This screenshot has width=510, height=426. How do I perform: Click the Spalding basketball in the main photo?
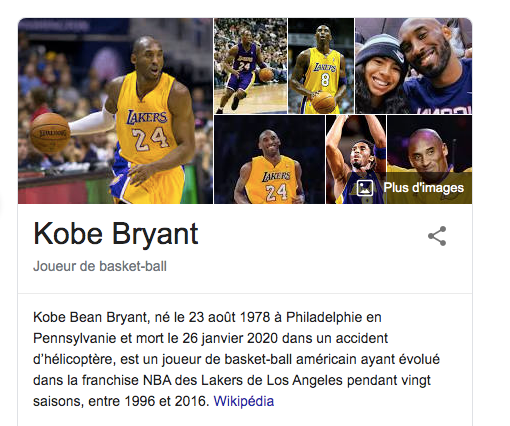tap(50, 133)
